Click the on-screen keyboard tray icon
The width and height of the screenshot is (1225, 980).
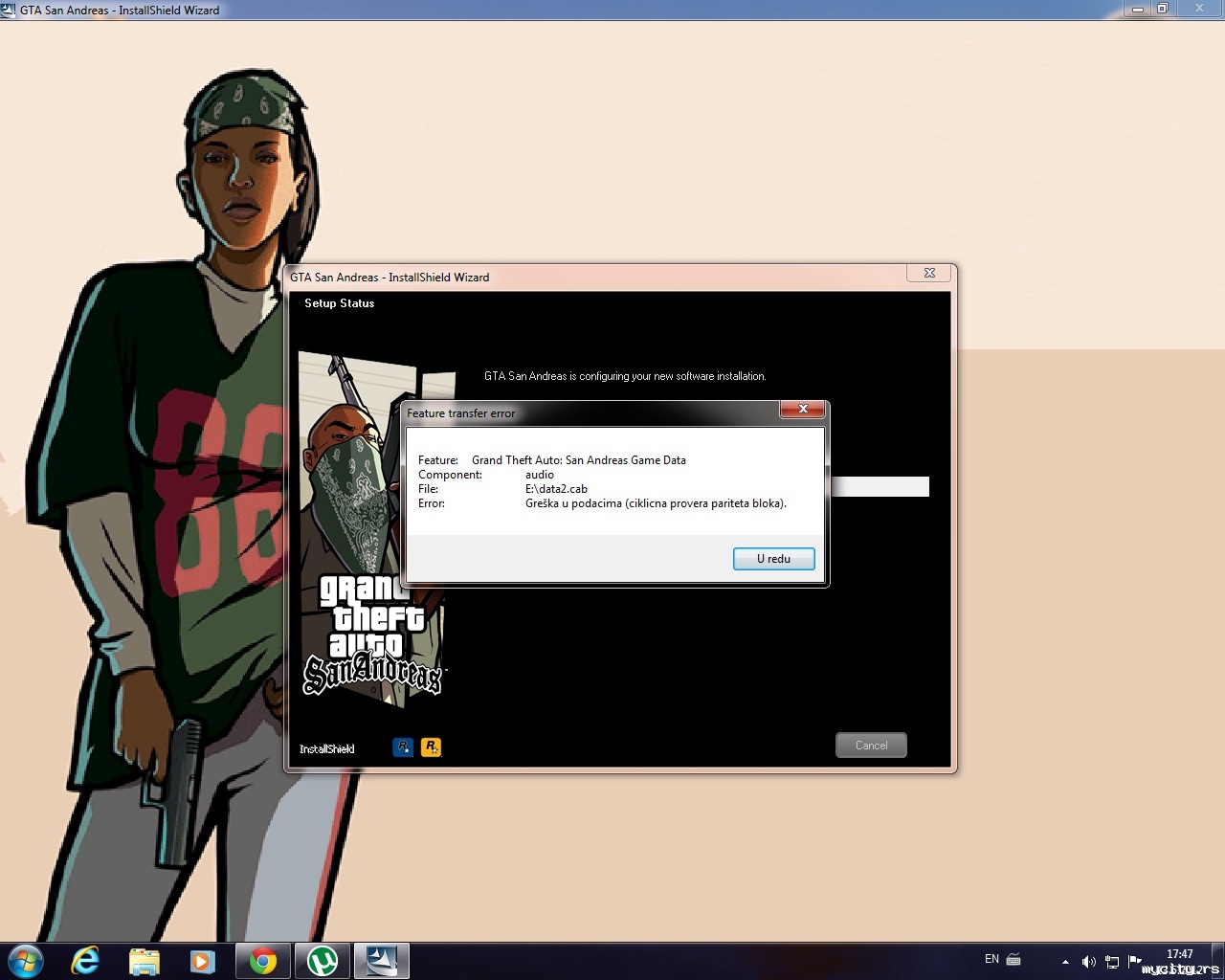coord(1014,959)
